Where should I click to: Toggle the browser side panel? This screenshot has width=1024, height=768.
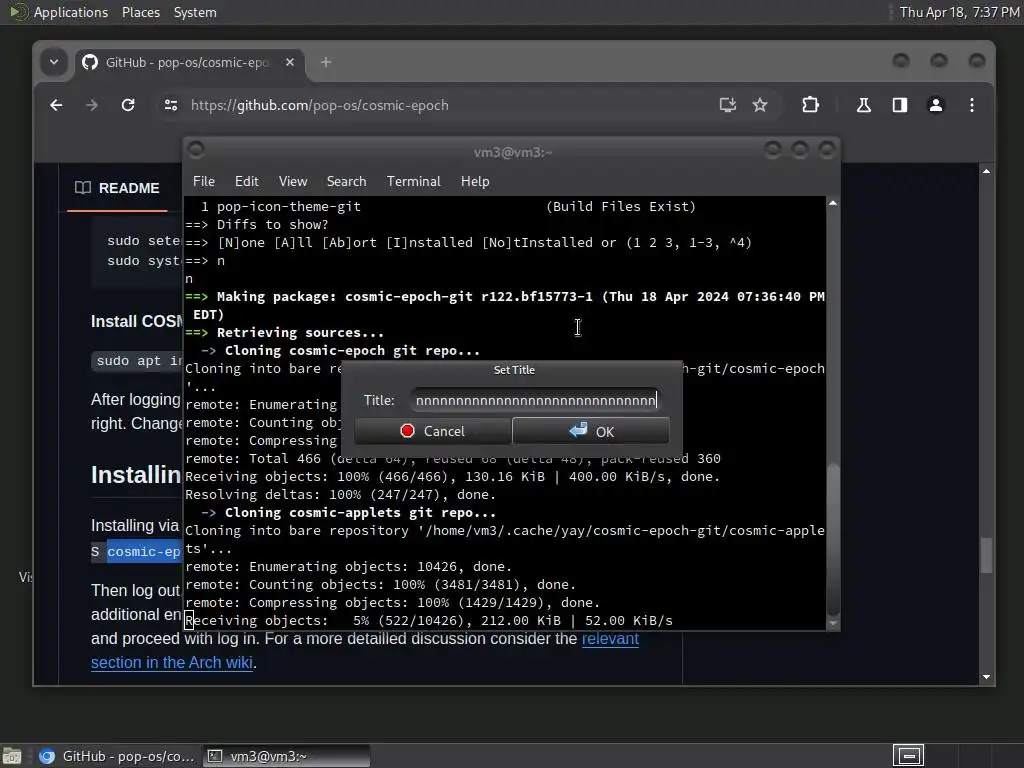[x=900, y=105]
